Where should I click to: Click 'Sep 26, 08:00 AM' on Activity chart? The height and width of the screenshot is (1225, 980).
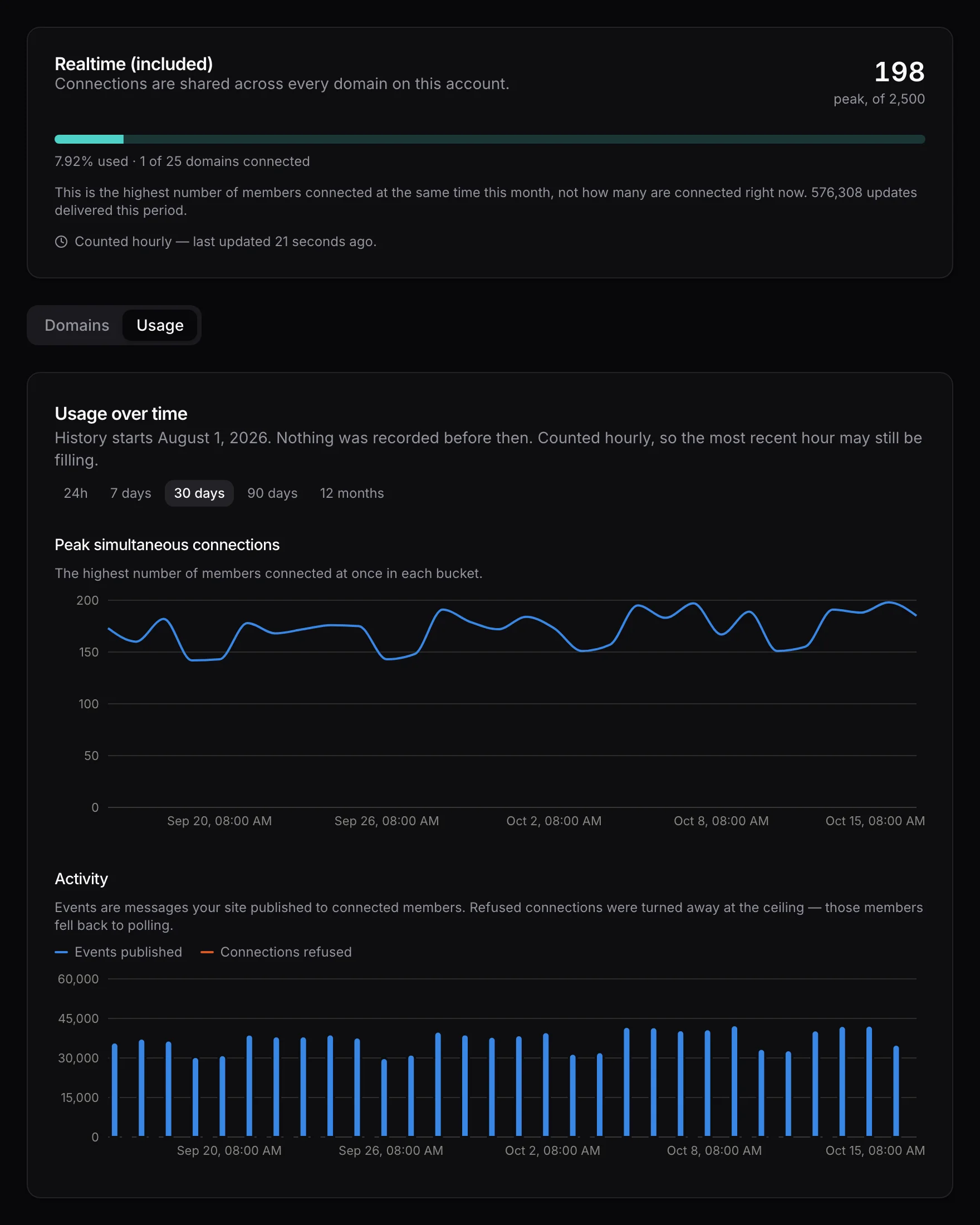click(391, 1150)
